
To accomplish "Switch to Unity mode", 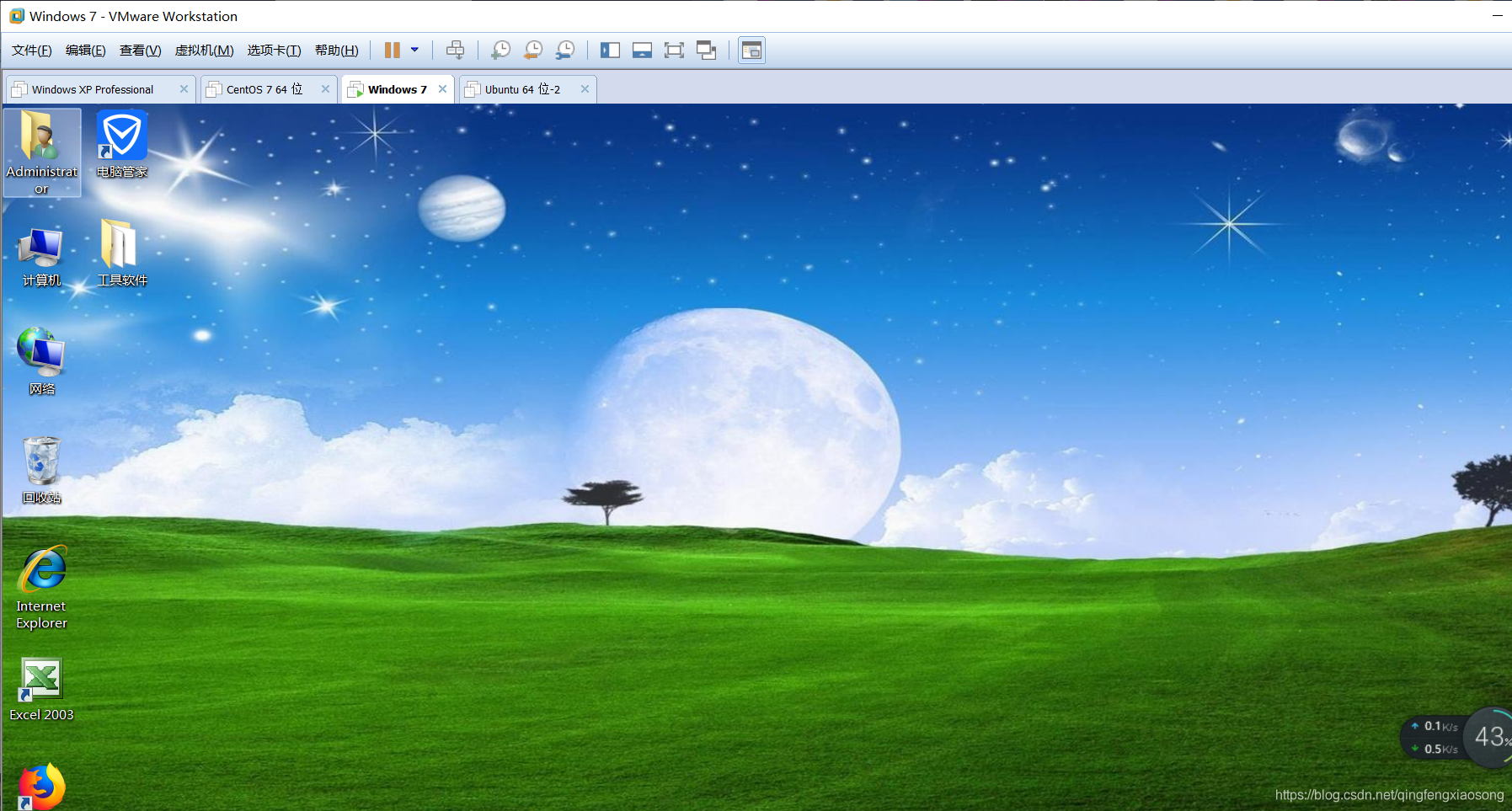I will coord(706,51).
